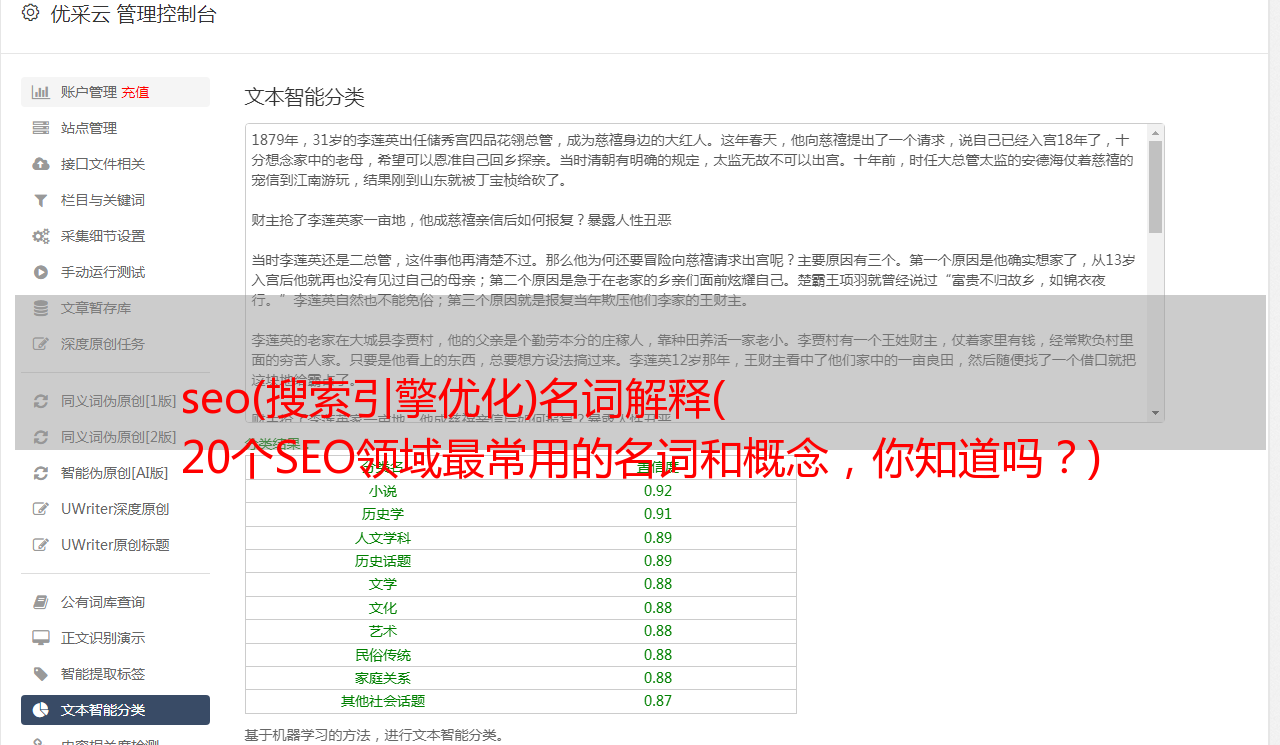
Task: Click the gears icon for 采集细节设置
Action: (x=41, y=236)
